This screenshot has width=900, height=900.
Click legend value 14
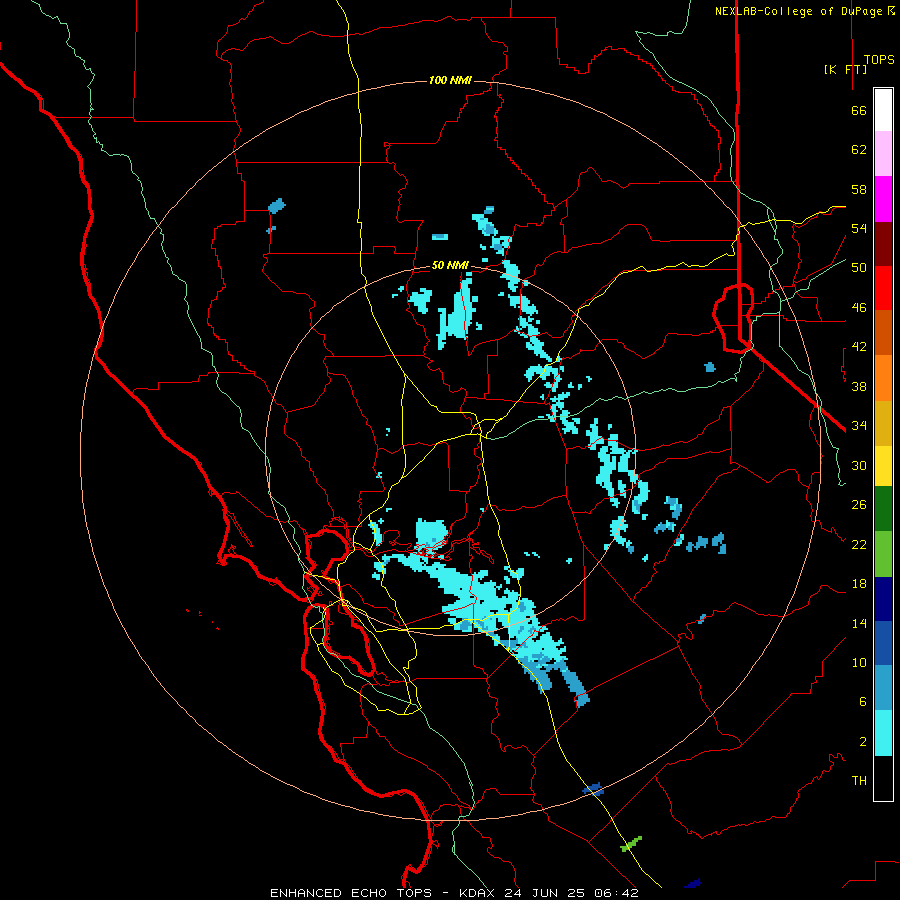click(859, 623)
